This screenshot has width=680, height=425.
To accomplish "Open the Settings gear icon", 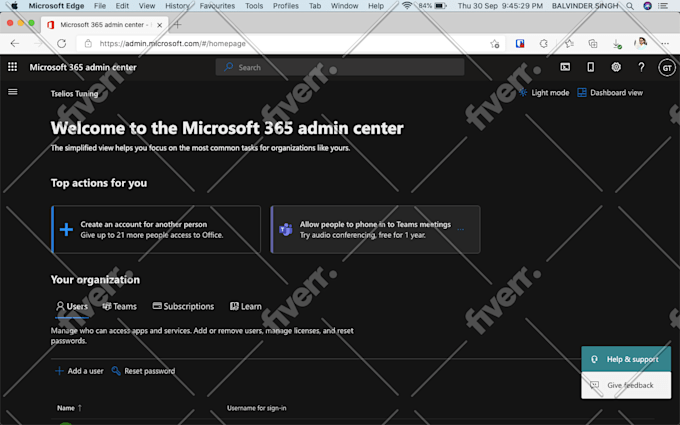I will [616, 67].
